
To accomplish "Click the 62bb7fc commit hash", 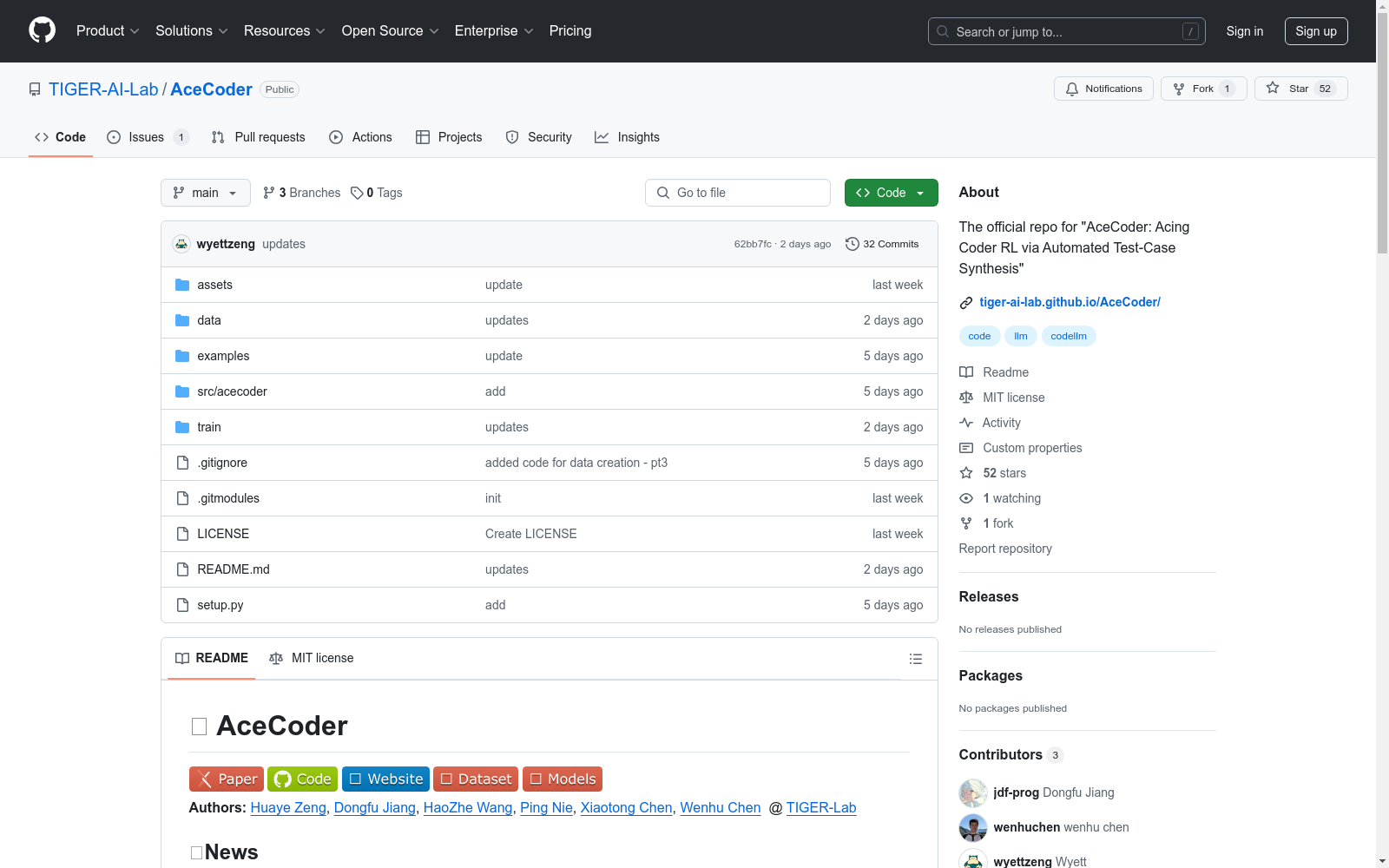I will click(753, 244).
